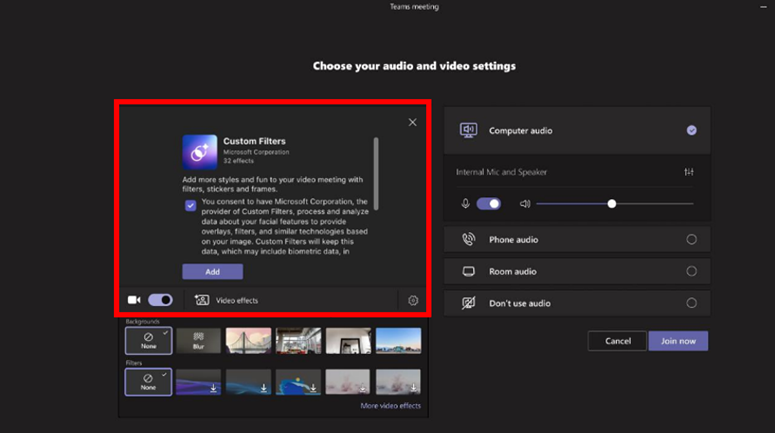Click 'Microsoft Corporation' publisher text
Viewport: 775px width, 433px height.
click(256, 152)
